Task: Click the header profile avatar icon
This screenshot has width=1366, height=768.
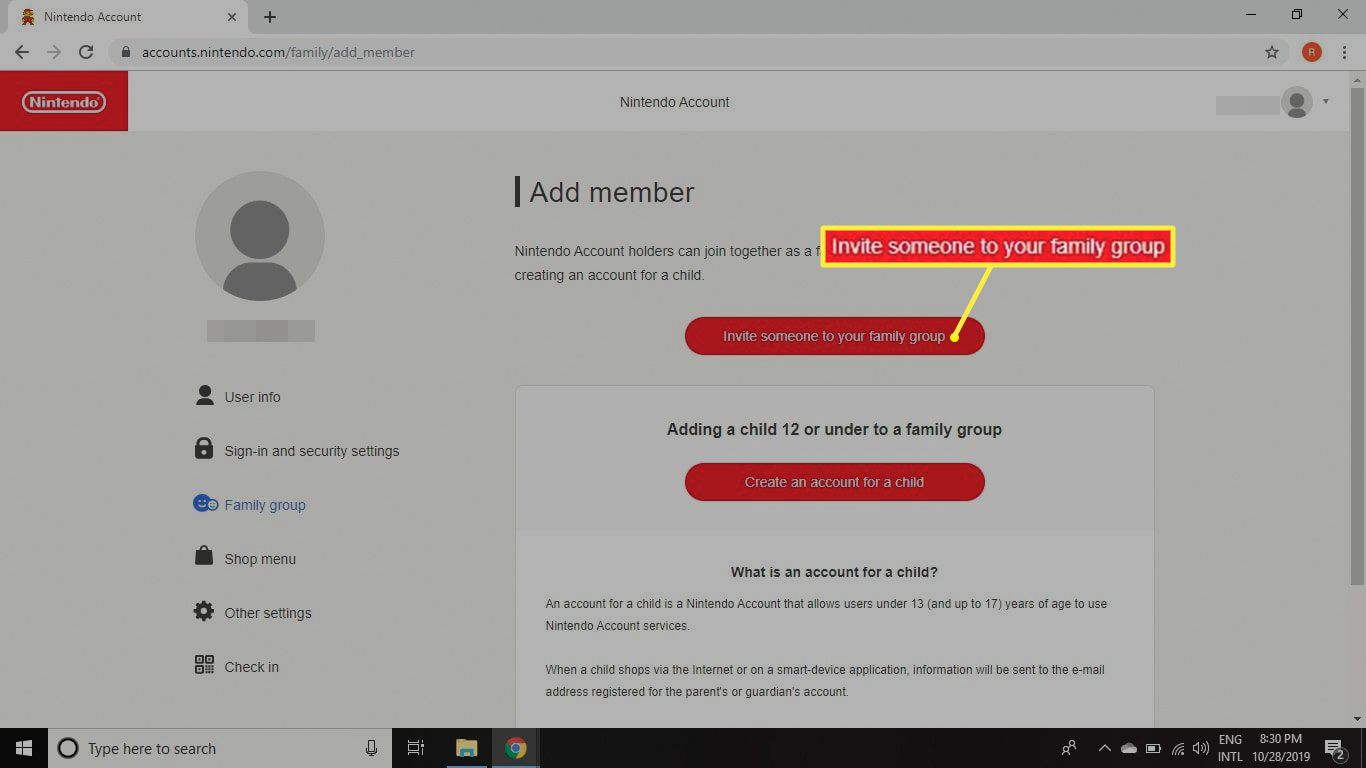Action: click(x=1297, y=103)
